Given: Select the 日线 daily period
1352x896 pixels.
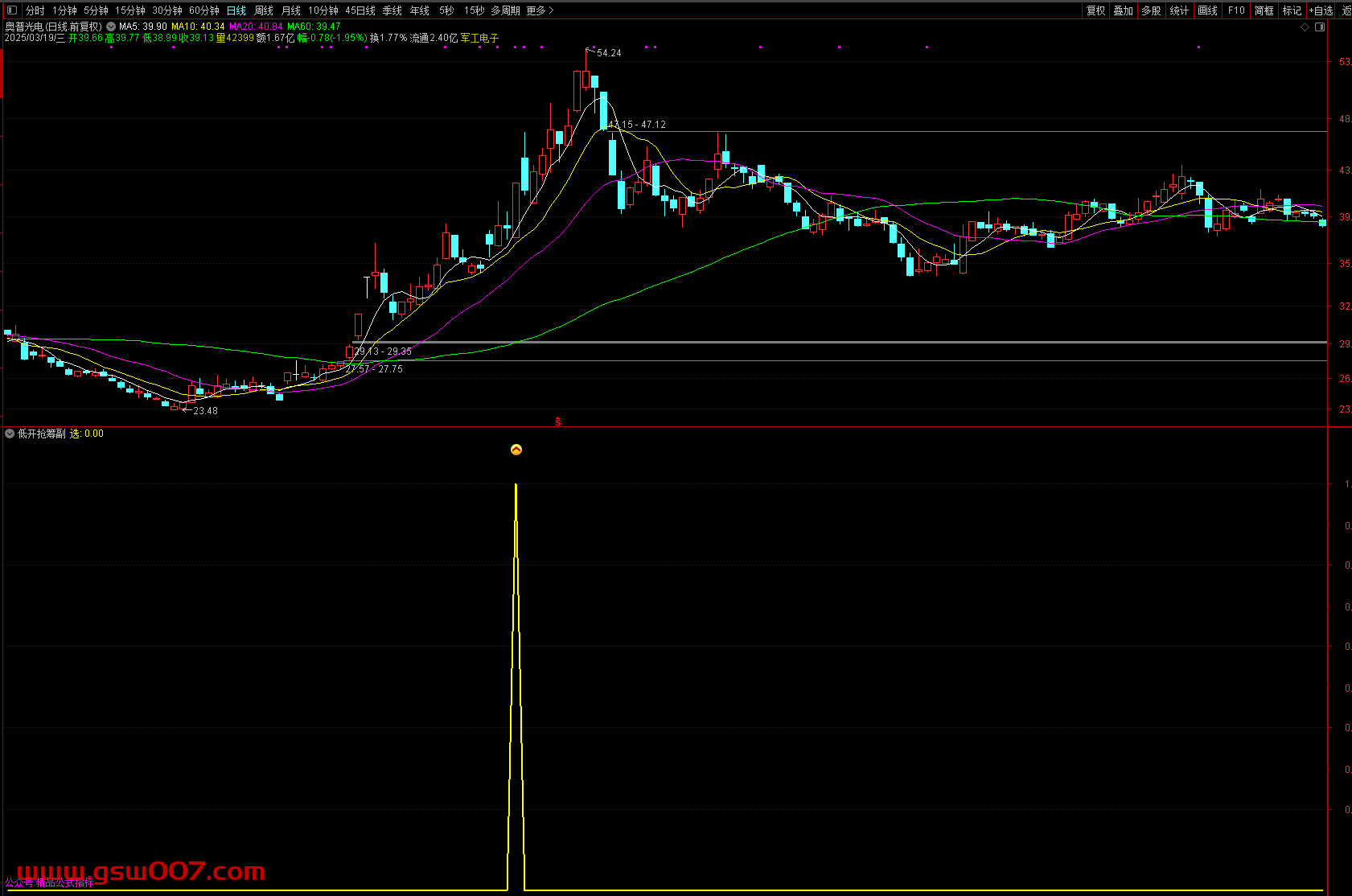Looking at the screenshot, I should point(236,10).
